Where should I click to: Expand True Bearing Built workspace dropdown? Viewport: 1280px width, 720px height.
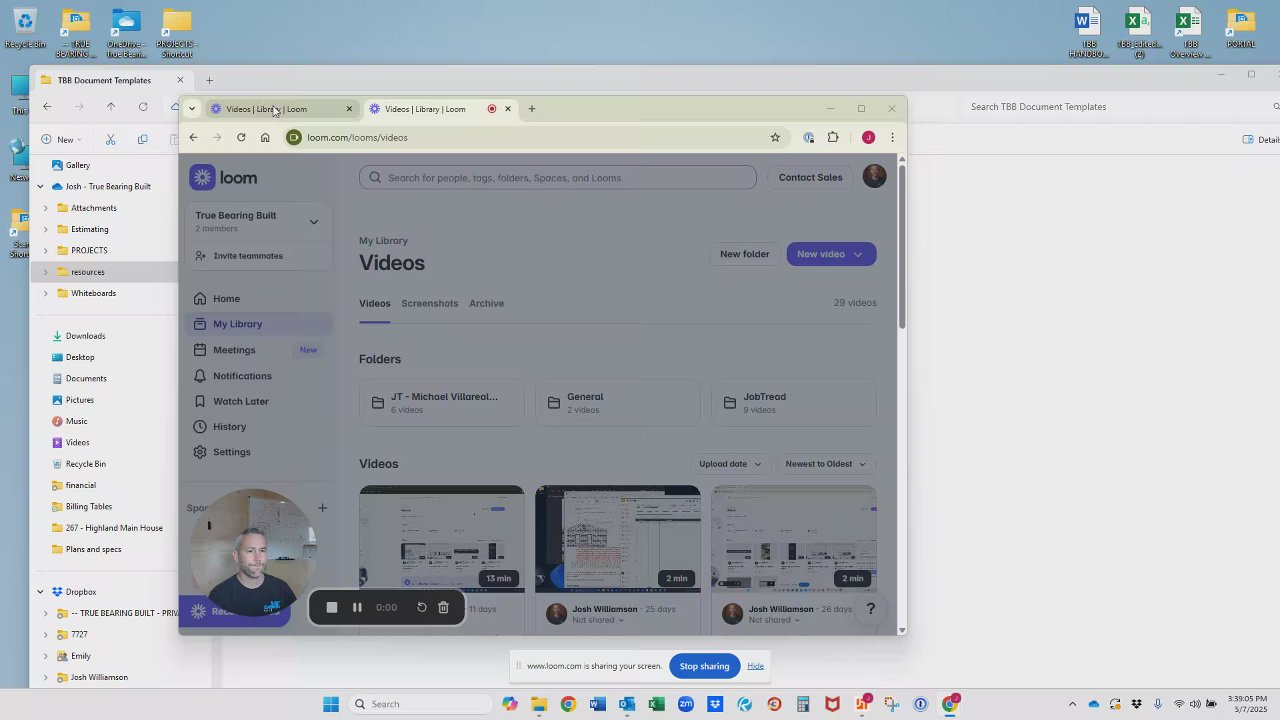(314, 222)
